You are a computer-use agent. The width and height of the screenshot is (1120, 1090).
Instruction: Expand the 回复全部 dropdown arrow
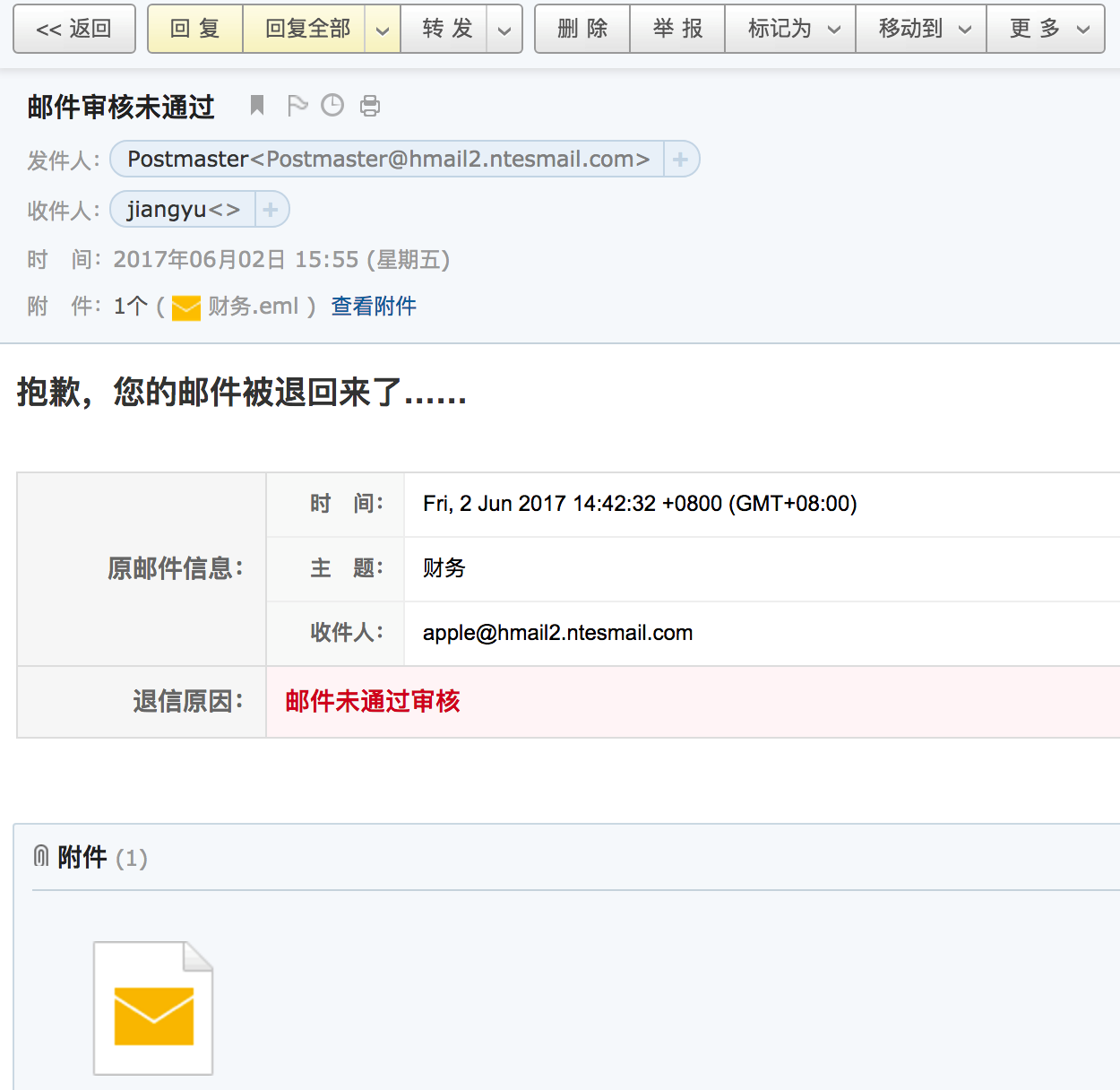coord(383,30)
